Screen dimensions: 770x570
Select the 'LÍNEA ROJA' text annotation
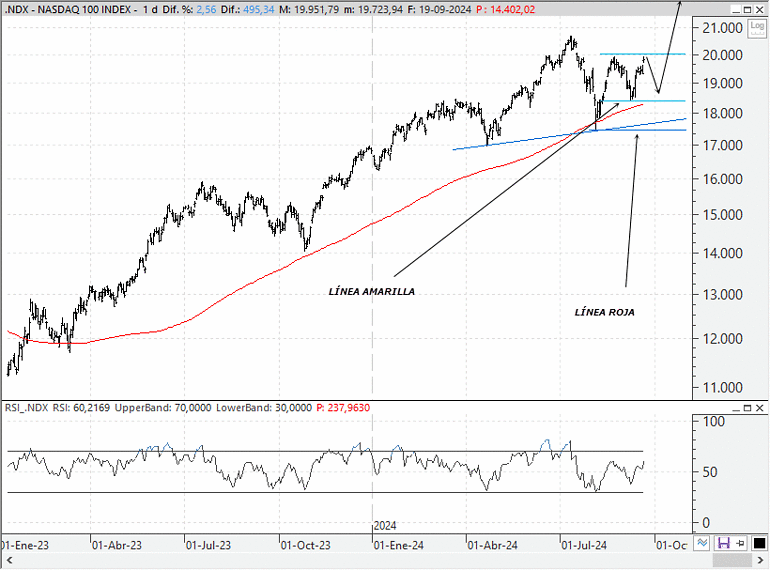point(605,312)
